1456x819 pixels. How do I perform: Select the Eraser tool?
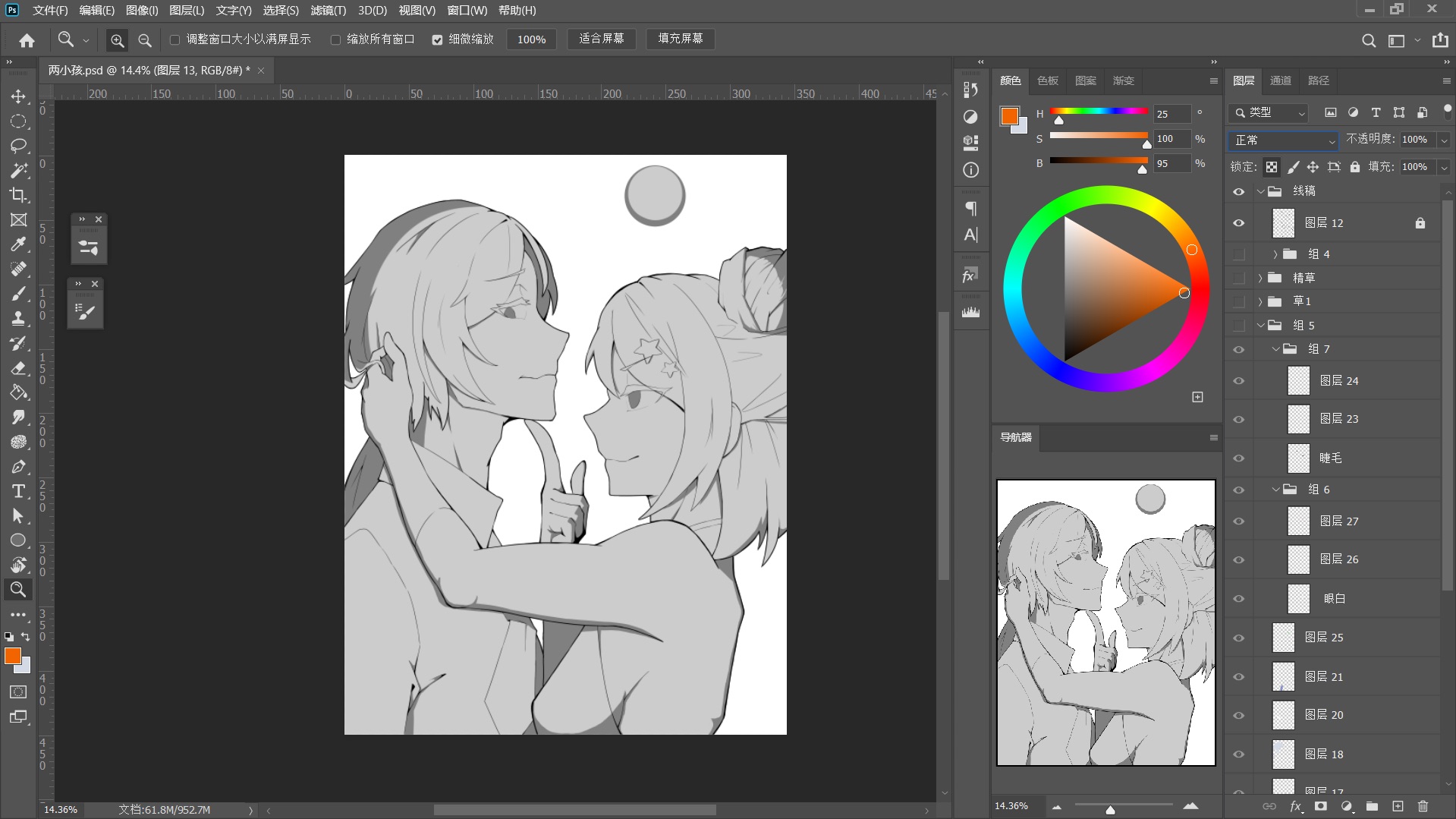click(x=18, y=368)
